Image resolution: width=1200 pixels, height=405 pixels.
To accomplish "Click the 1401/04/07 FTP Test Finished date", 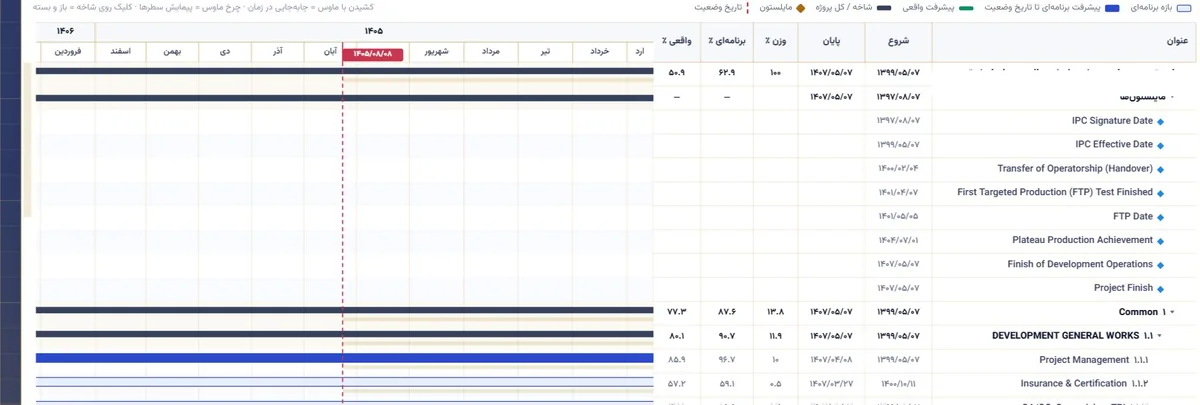I will pos(898,193).
